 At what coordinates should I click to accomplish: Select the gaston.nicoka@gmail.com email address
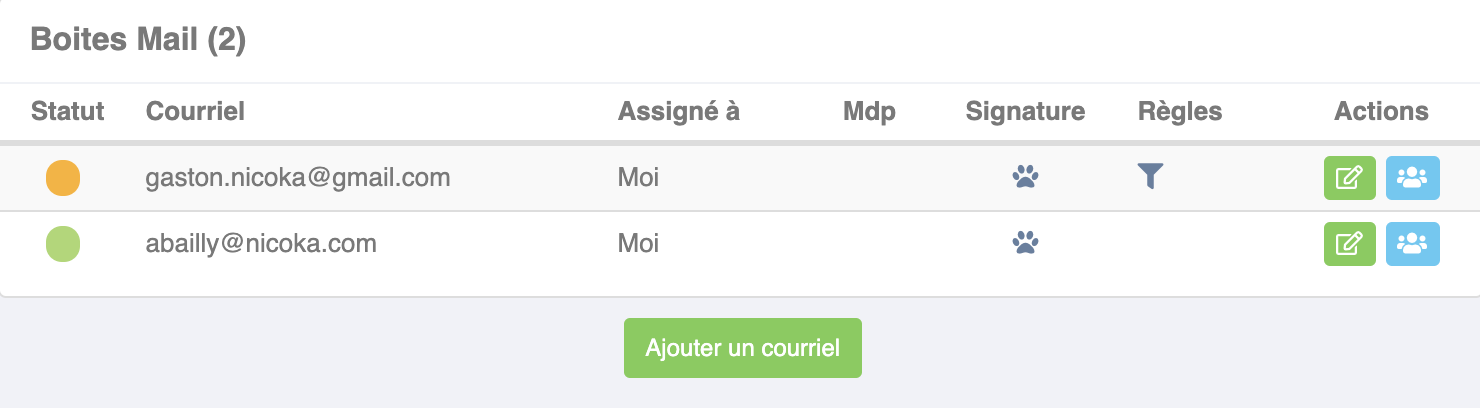(298, 178)
